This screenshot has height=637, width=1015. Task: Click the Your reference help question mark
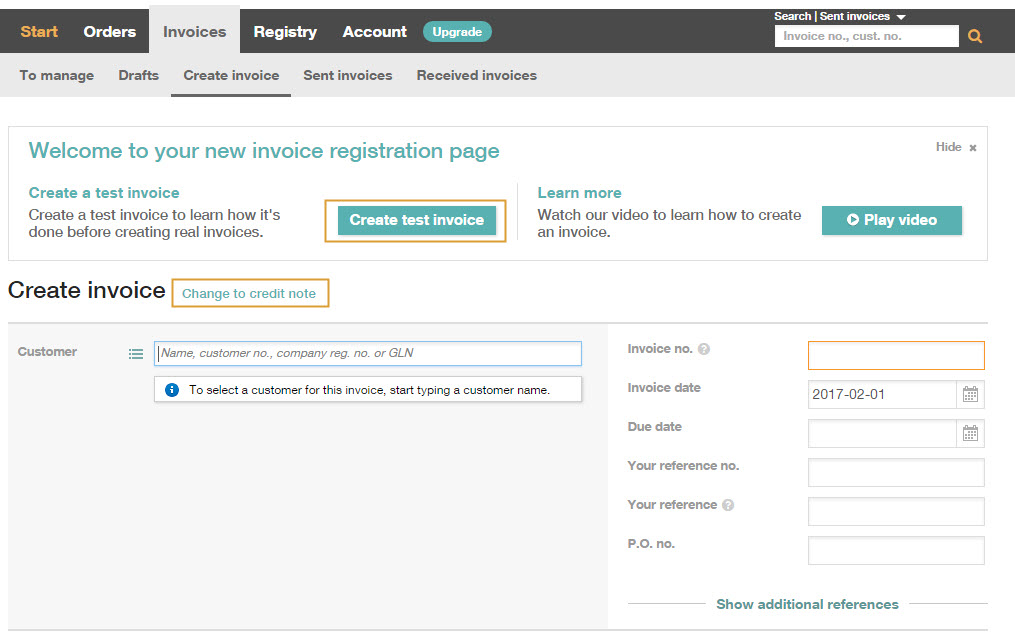(728, 505)
